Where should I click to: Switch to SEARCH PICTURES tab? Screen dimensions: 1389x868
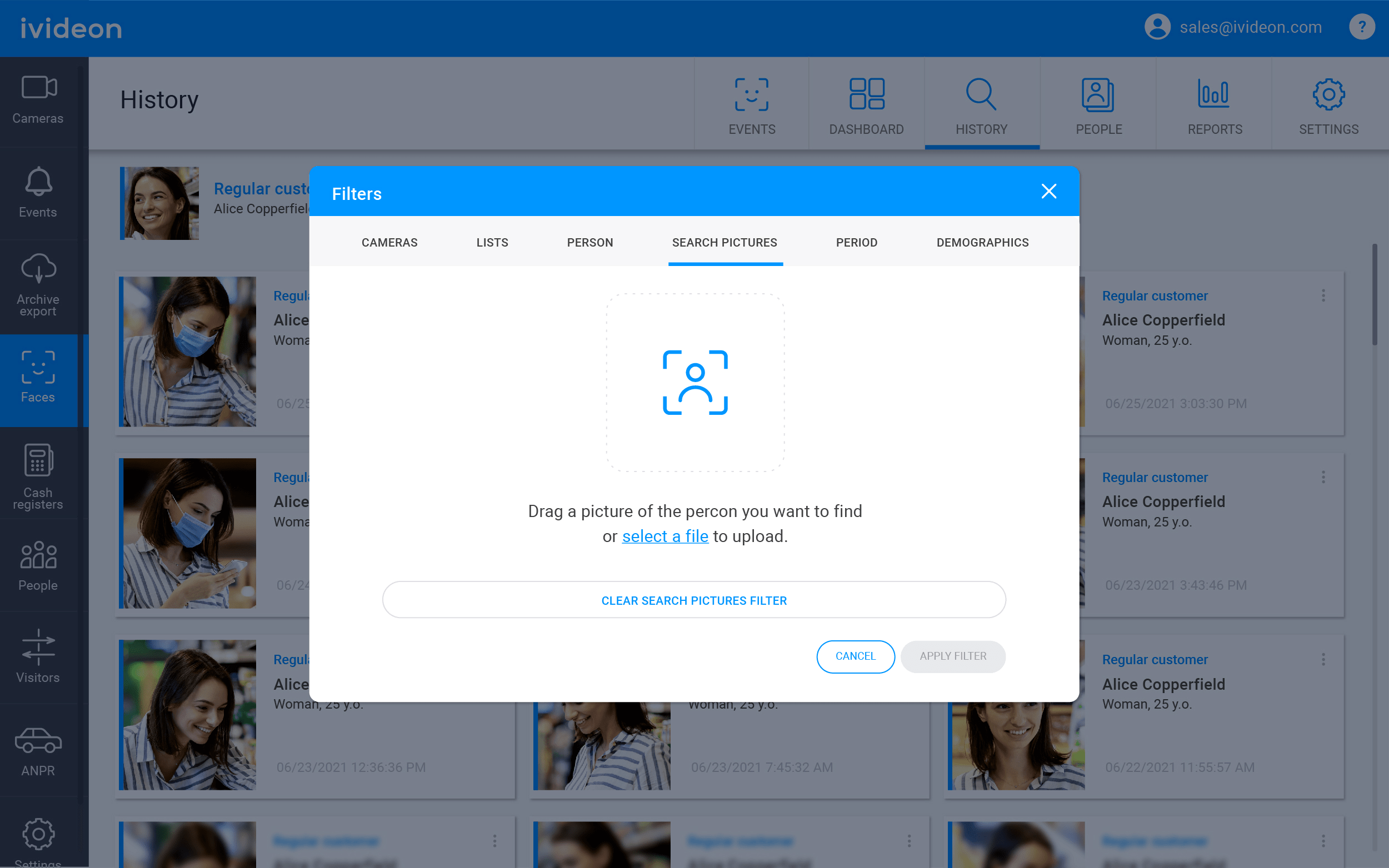[725, 242]
